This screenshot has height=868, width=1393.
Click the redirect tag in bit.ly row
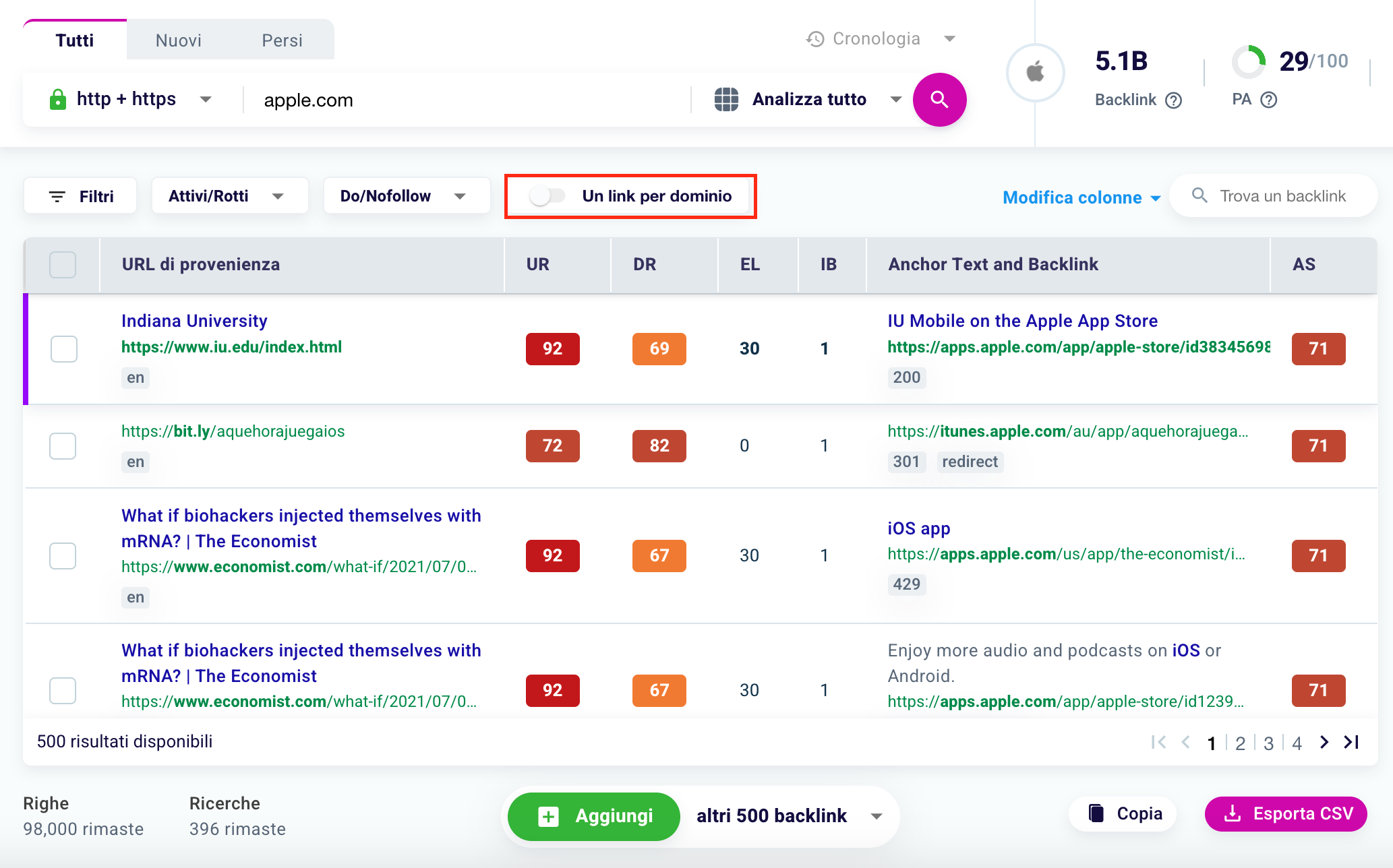coord(970,462)
